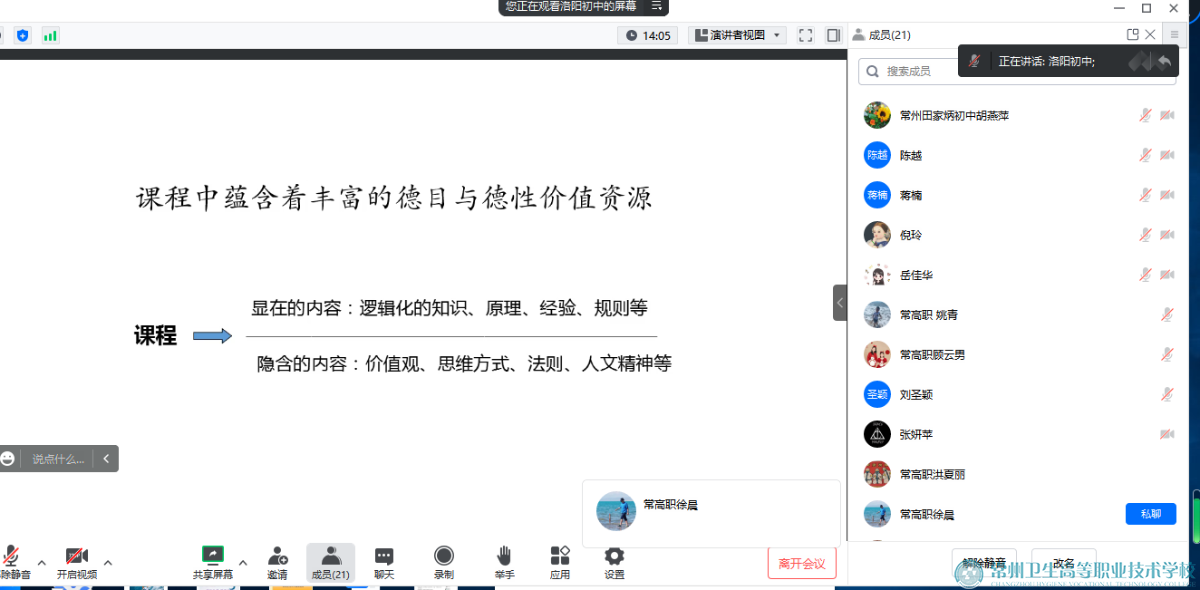Open 设置 settings gear

click(614, 557)
